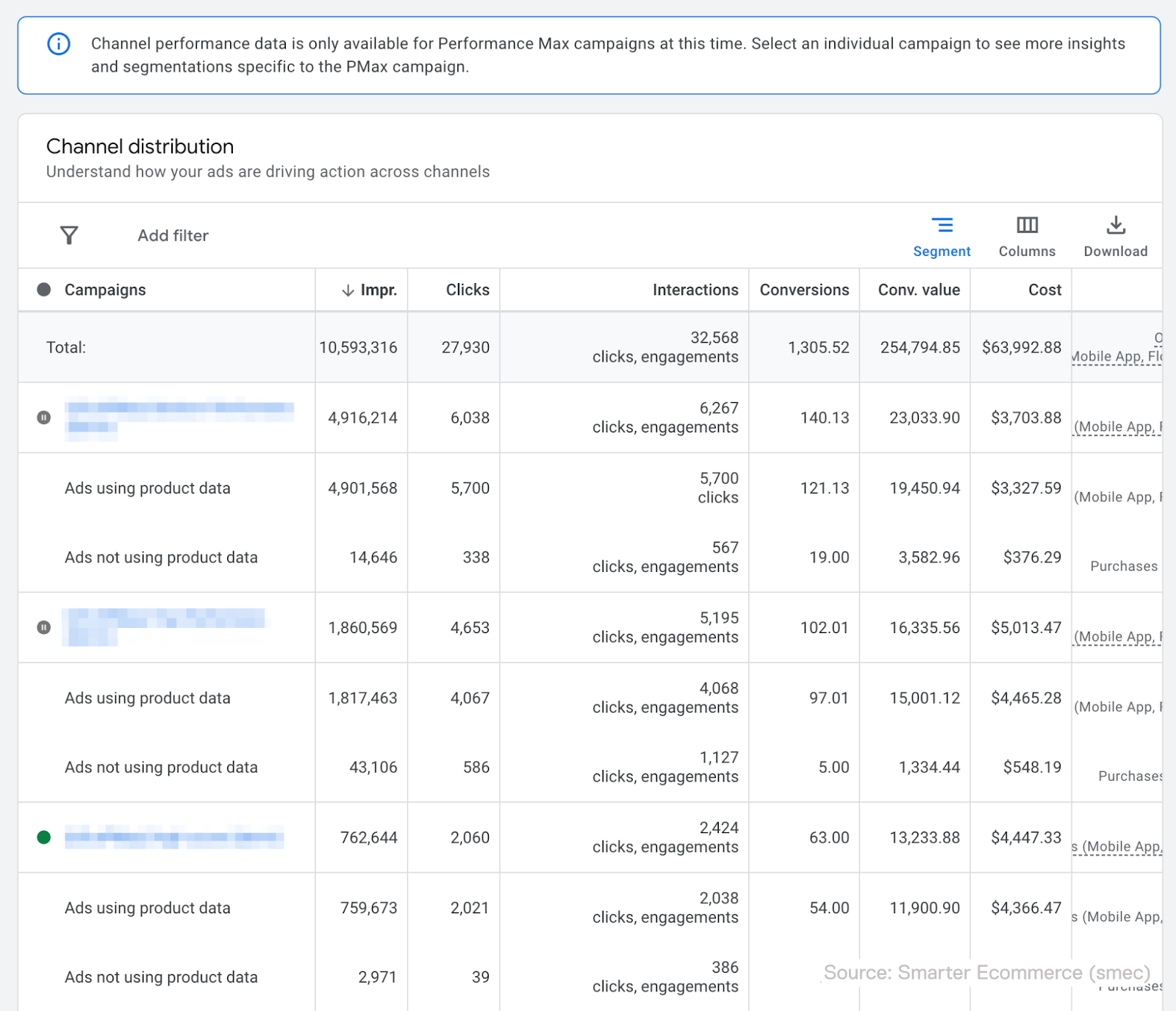Click the filter funnel icon
The image size is (1176, 1011).
coord(69,235)
